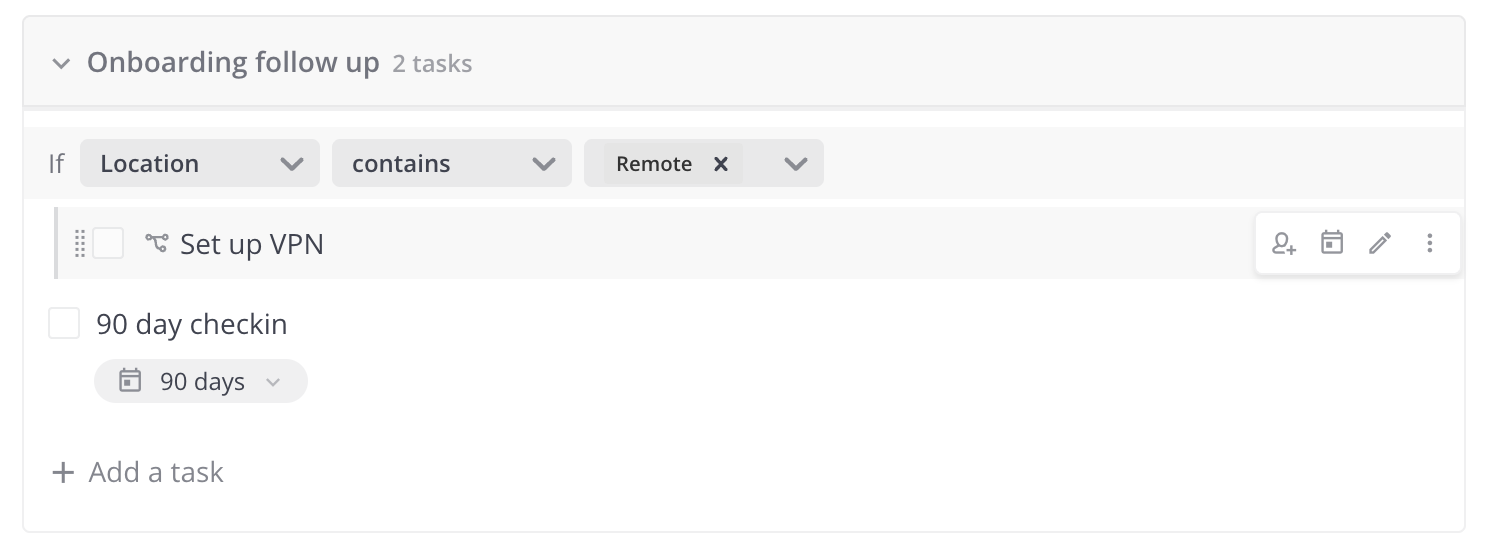Screen dimensions: 1486x540
Task: Expand the Remote value dropdown arrow
Action: 795,163
